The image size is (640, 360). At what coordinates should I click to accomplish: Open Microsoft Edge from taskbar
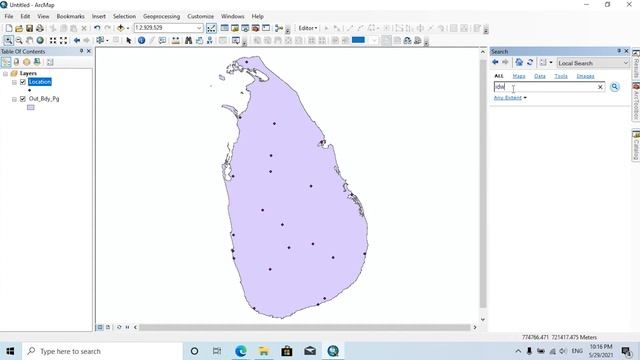tap(241, 351)
